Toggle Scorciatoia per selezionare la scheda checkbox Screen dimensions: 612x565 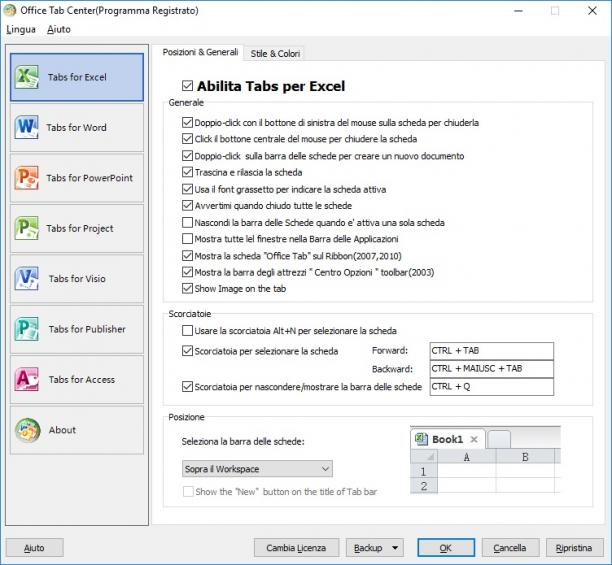(187, 351)
